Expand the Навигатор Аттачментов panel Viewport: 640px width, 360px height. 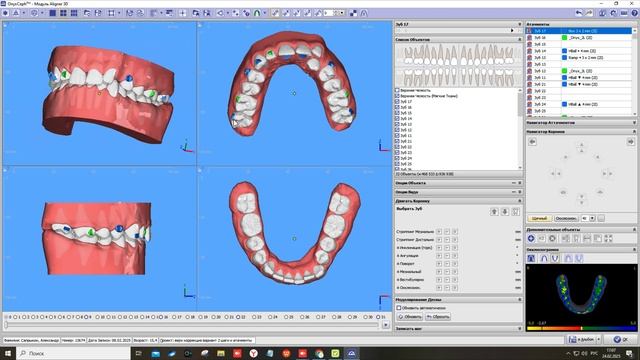[x=634, y=122]
